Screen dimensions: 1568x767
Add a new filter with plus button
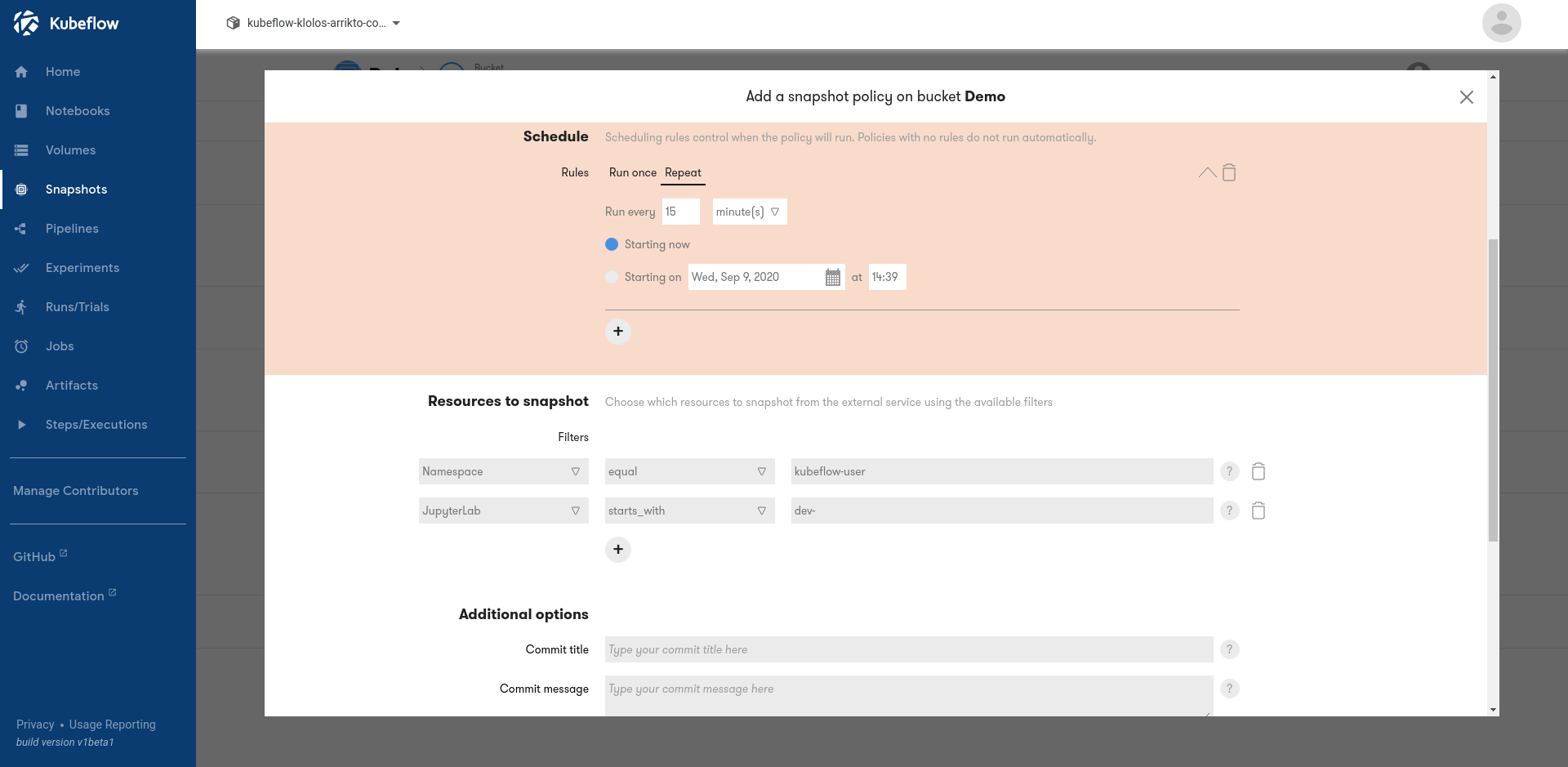coord(618,549)
